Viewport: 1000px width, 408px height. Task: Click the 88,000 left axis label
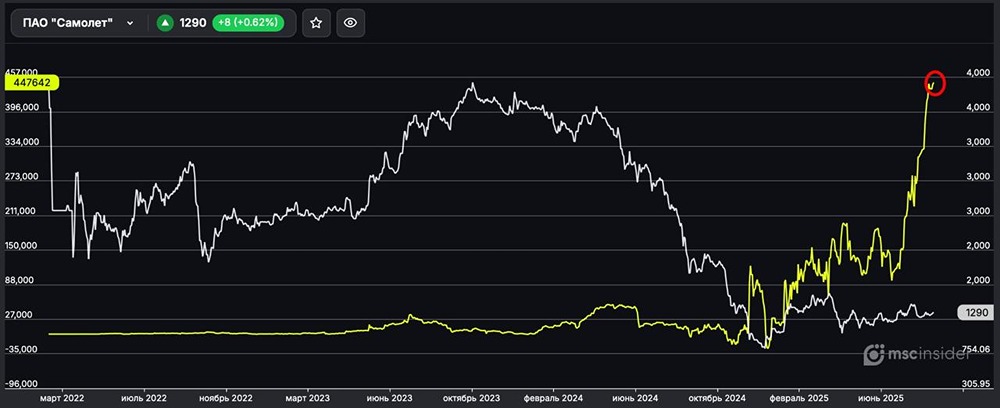click(21, 280)
